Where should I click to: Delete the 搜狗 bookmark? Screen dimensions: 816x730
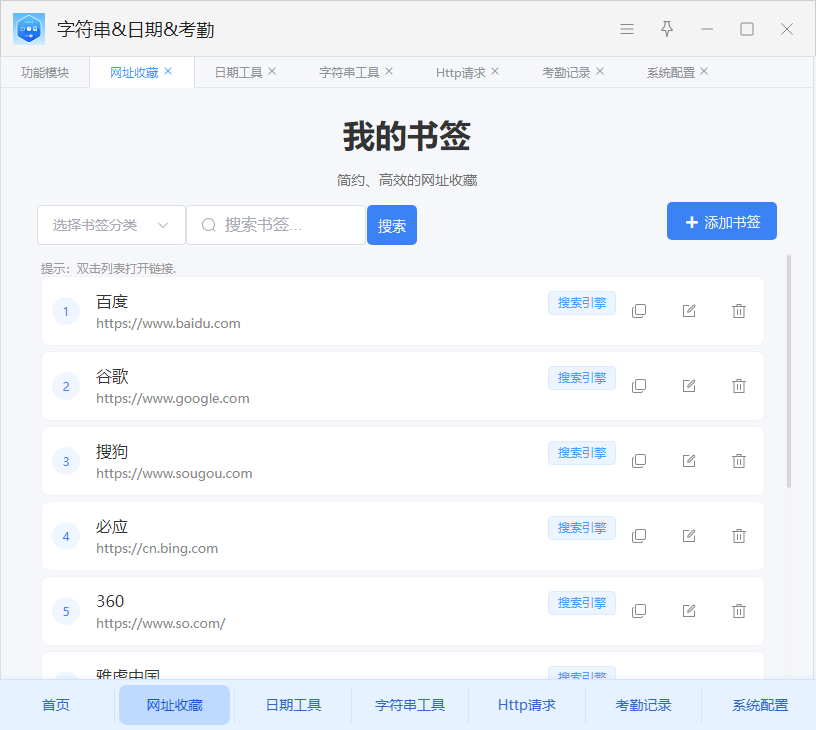pyautogui.click(x=738, y=461)
